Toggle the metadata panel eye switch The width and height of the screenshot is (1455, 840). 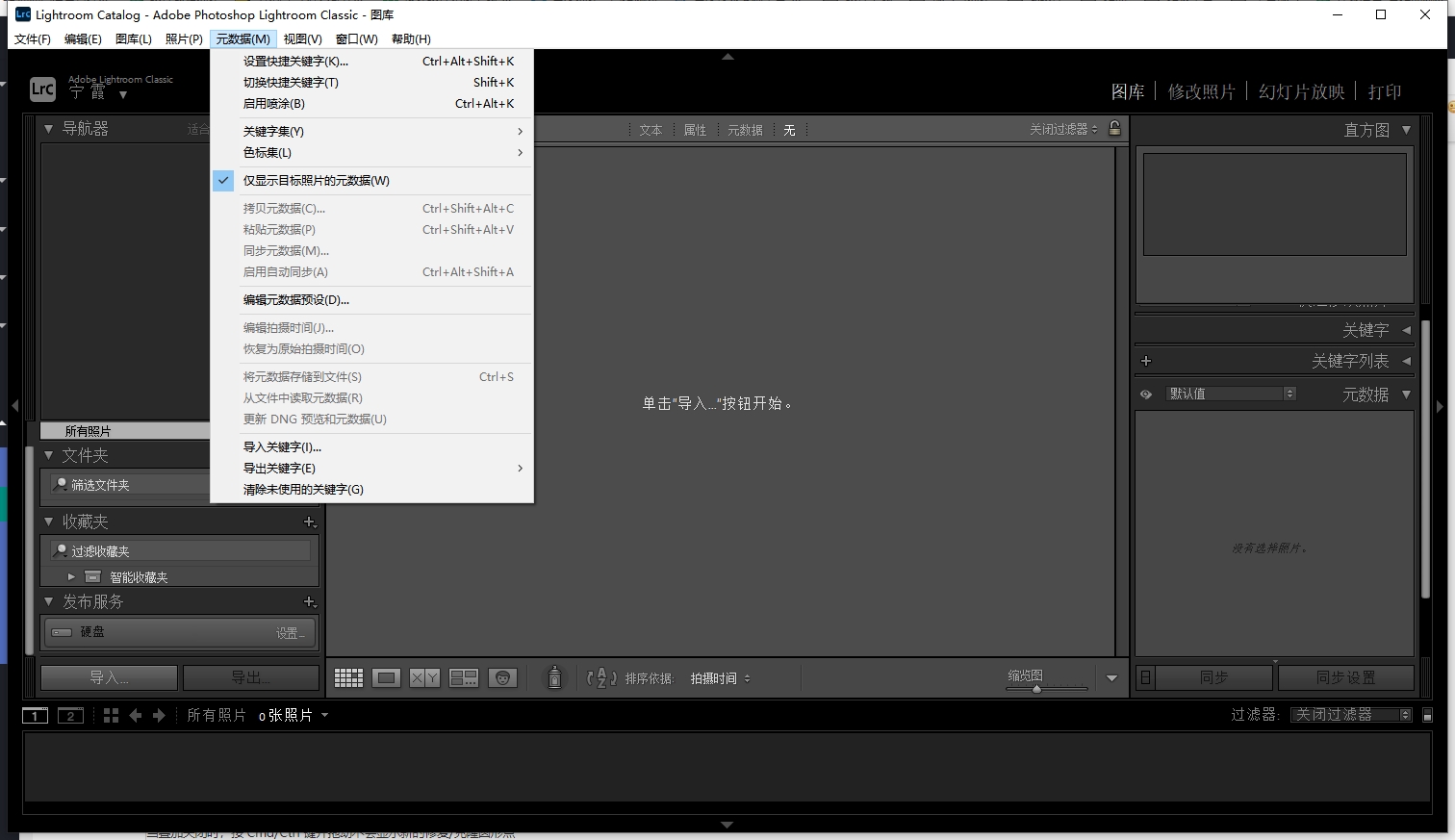1146,395
